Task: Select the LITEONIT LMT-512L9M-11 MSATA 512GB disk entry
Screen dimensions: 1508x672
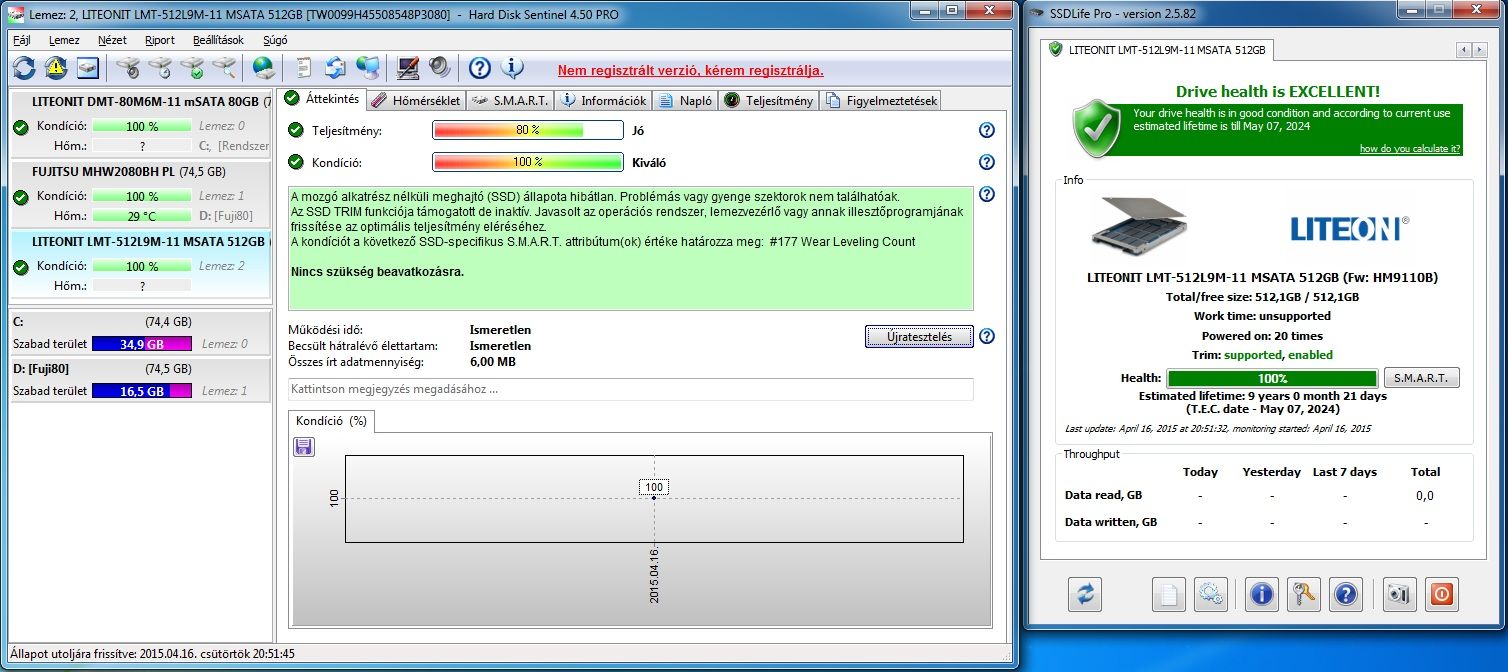Action: [140, 265]
